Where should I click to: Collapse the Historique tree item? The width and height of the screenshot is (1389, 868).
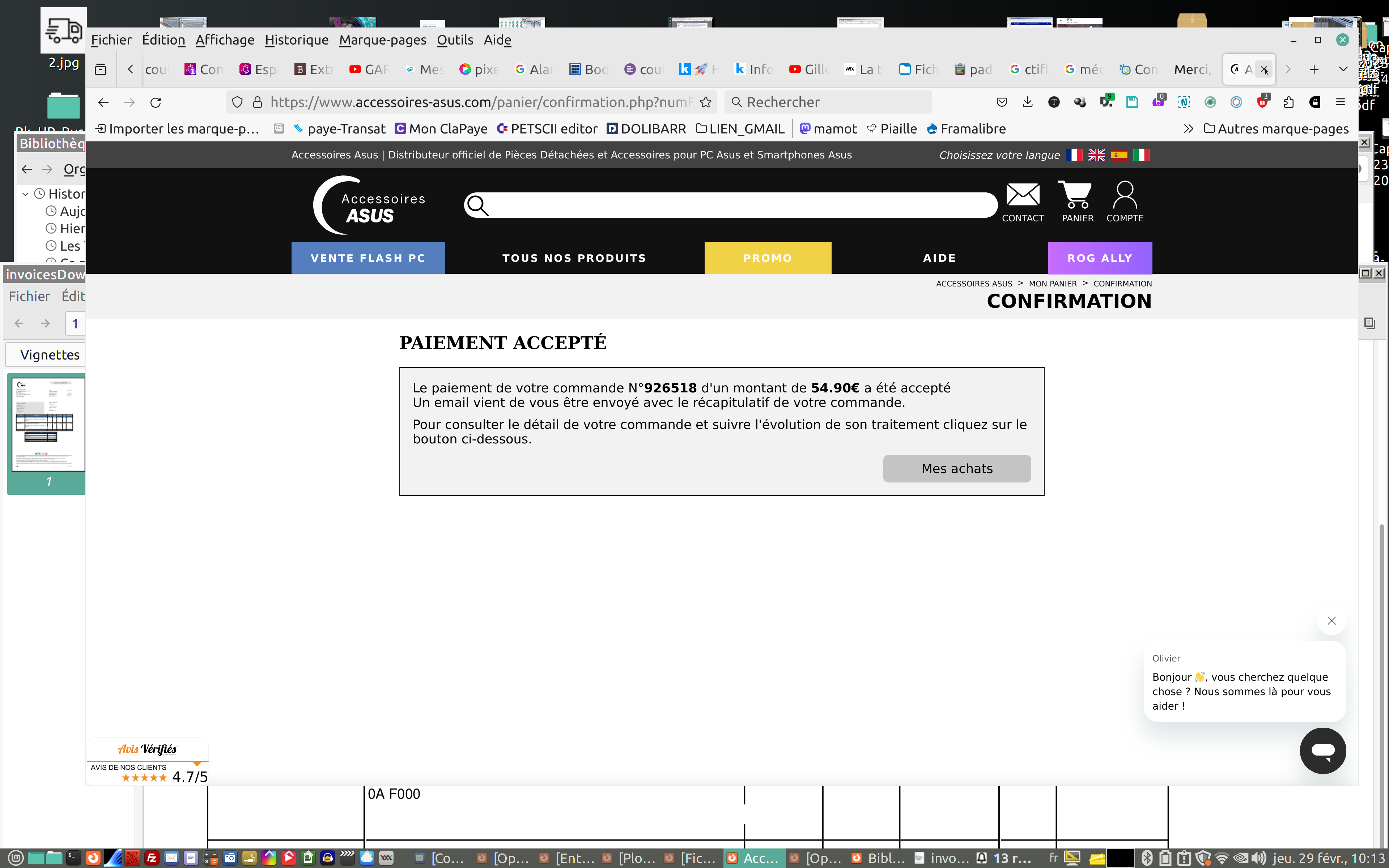tap(25, 194)
